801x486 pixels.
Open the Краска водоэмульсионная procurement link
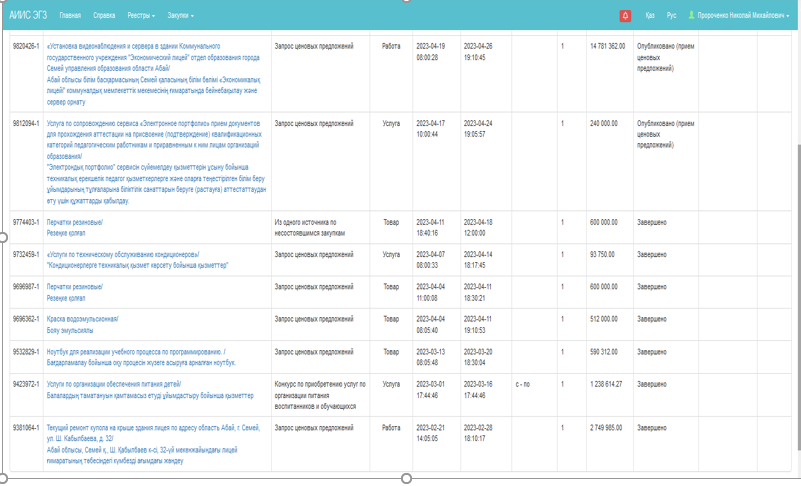[82, 325]
